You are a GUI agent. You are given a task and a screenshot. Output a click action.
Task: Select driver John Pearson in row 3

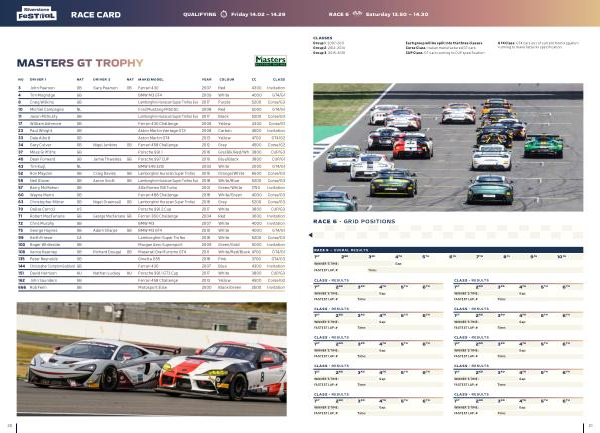[x=42, y=88]
